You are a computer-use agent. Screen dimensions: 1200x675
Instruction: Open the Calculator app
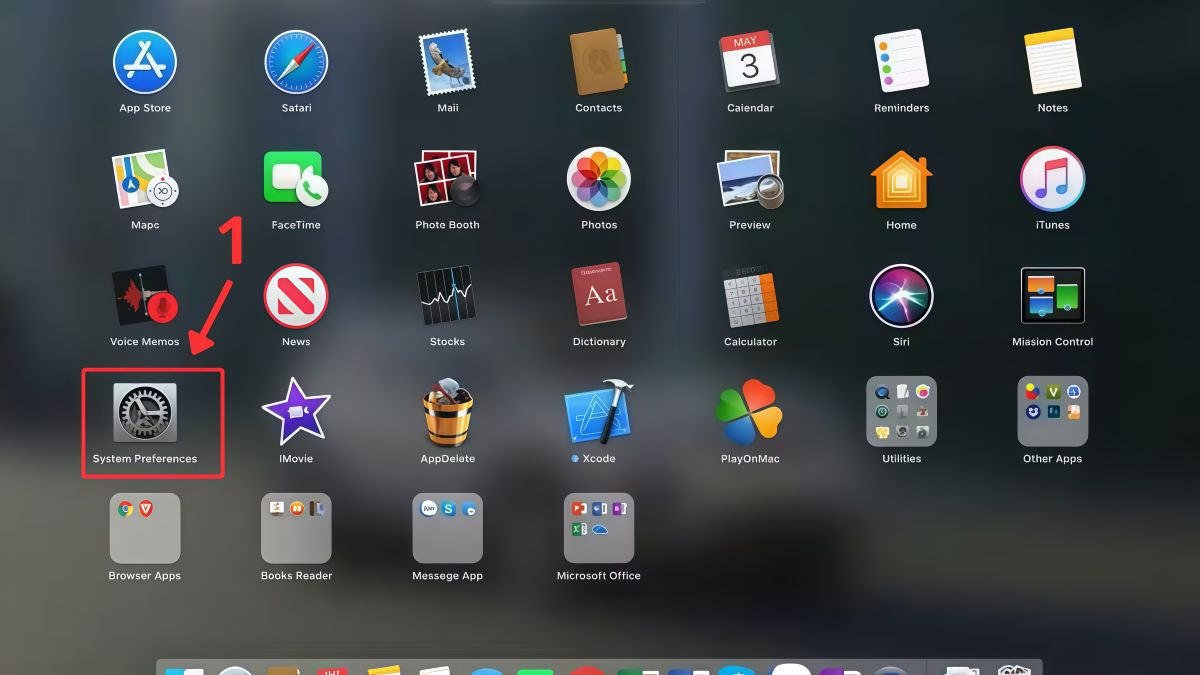pyautogui.click(x=750, y=296)
